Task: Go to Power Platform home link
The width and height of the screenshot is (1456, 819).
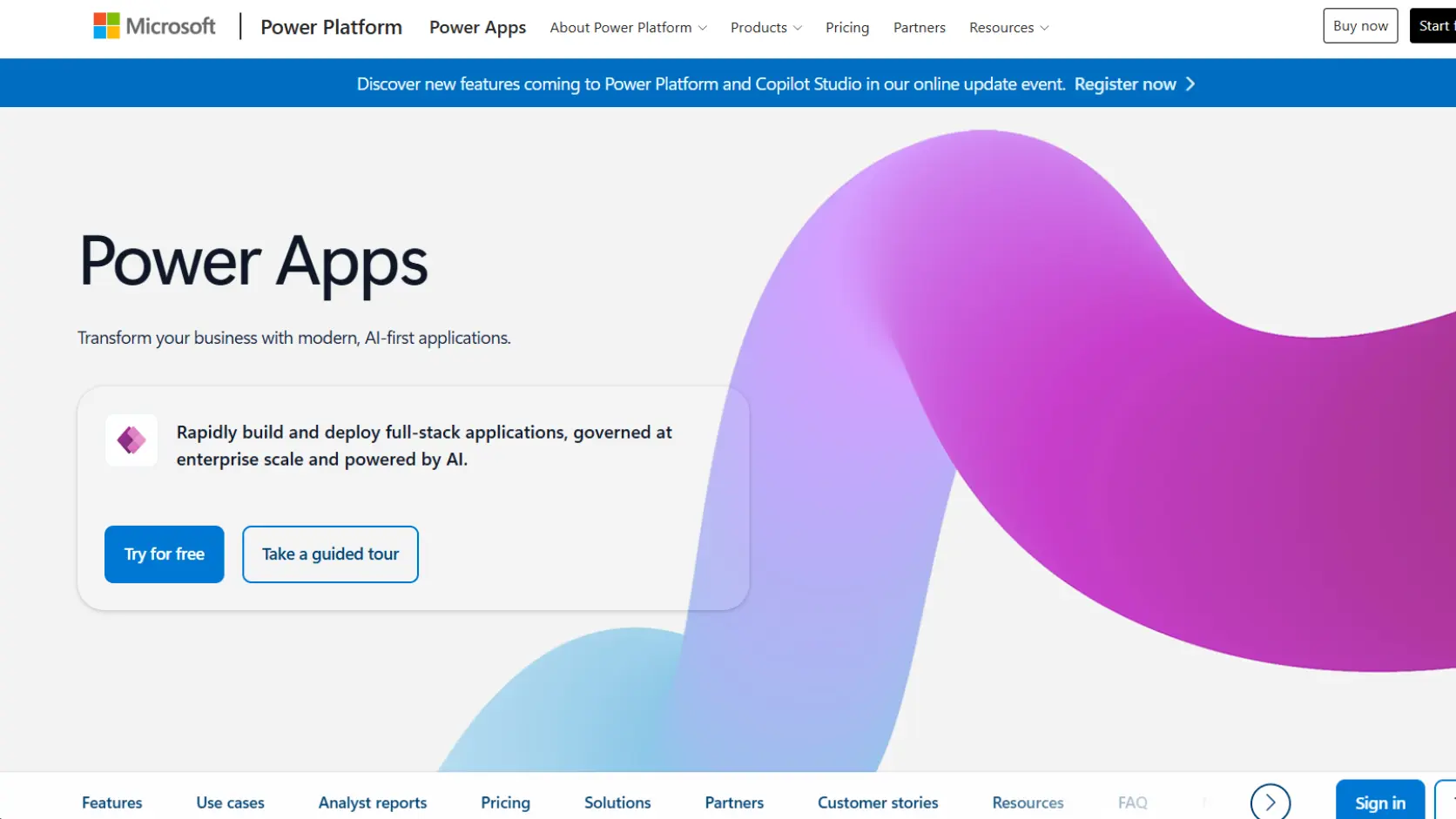Action: click(x=331, y=27)
